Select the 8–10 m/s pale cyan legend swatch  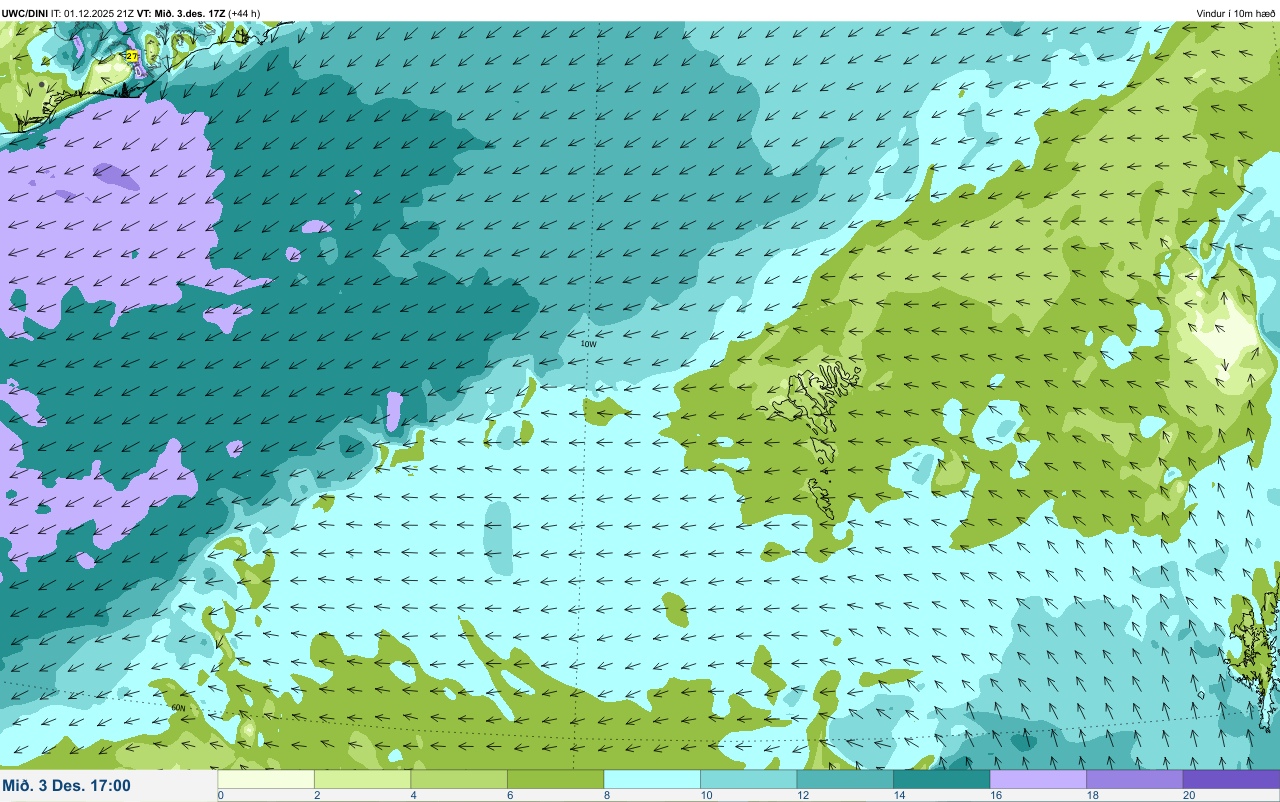[x=652, y=779]
